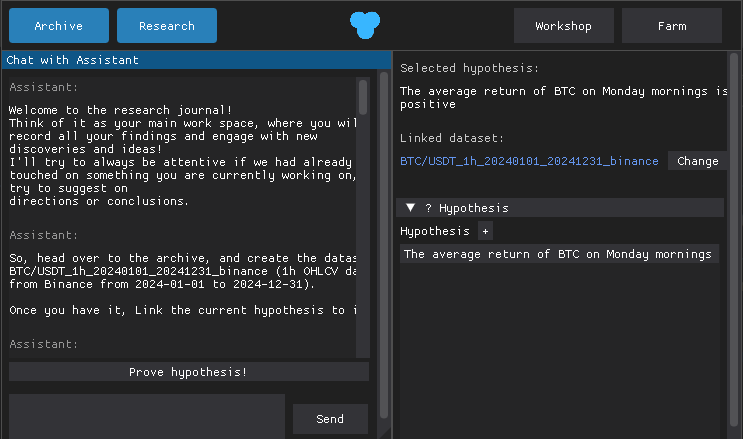
Task: Add a new hypothesis with plus button
Action: click(485, 231)
